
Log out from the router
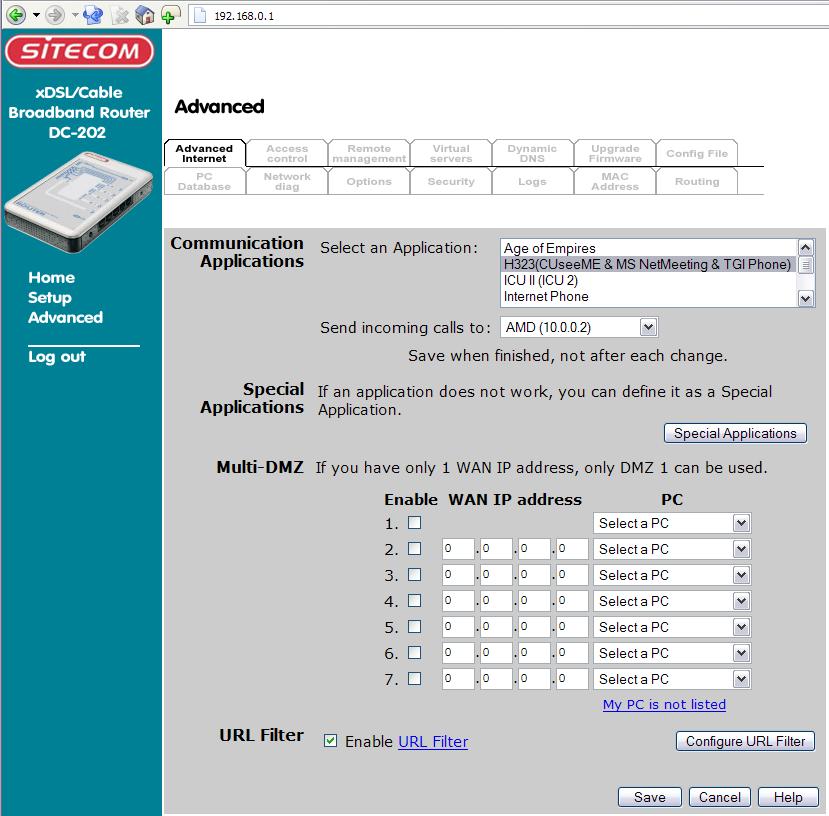coord(57,357)
